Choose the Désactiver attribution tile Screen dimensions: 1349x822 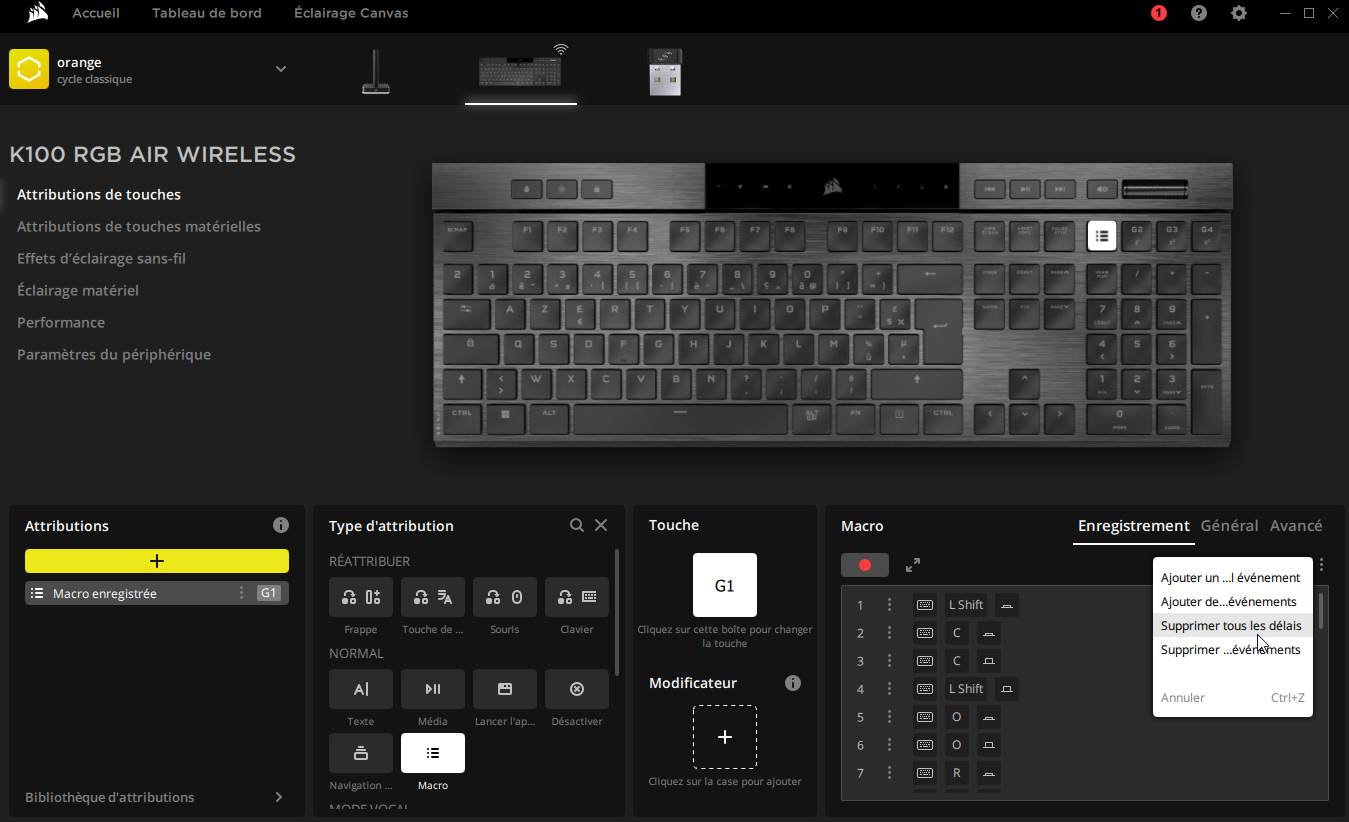pos(577,689)
